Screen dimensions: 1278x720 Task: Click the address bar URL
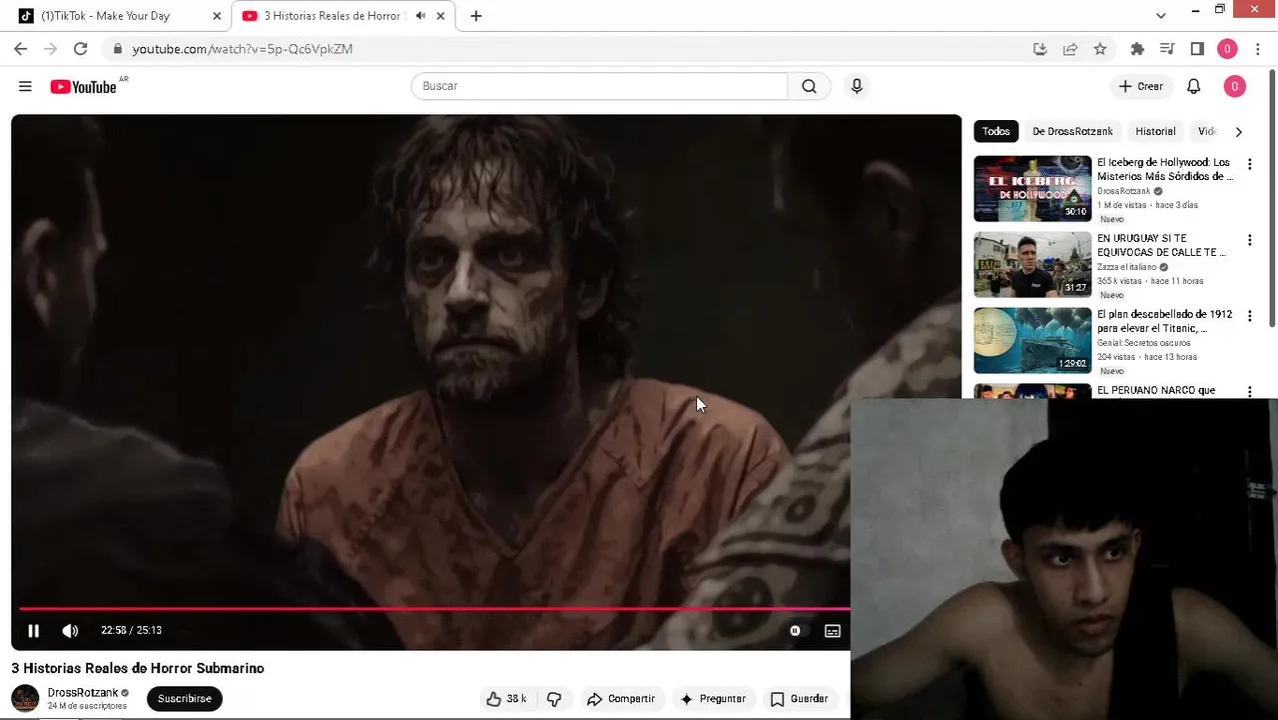(x=243, y=49)
